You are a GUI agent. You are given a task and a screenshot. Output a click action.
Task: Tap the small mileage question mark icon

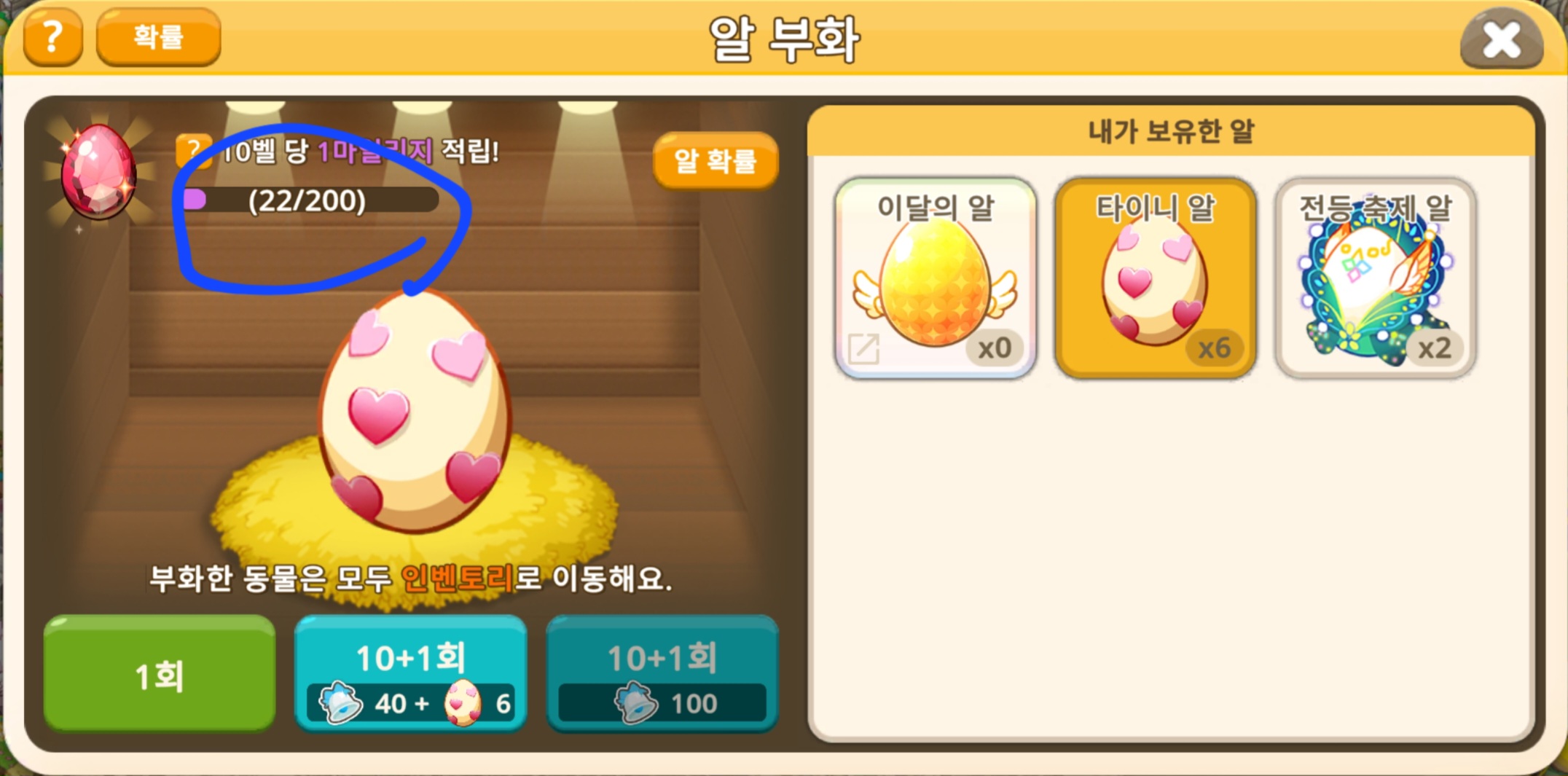pyautogui.click(x=192, y=151)
